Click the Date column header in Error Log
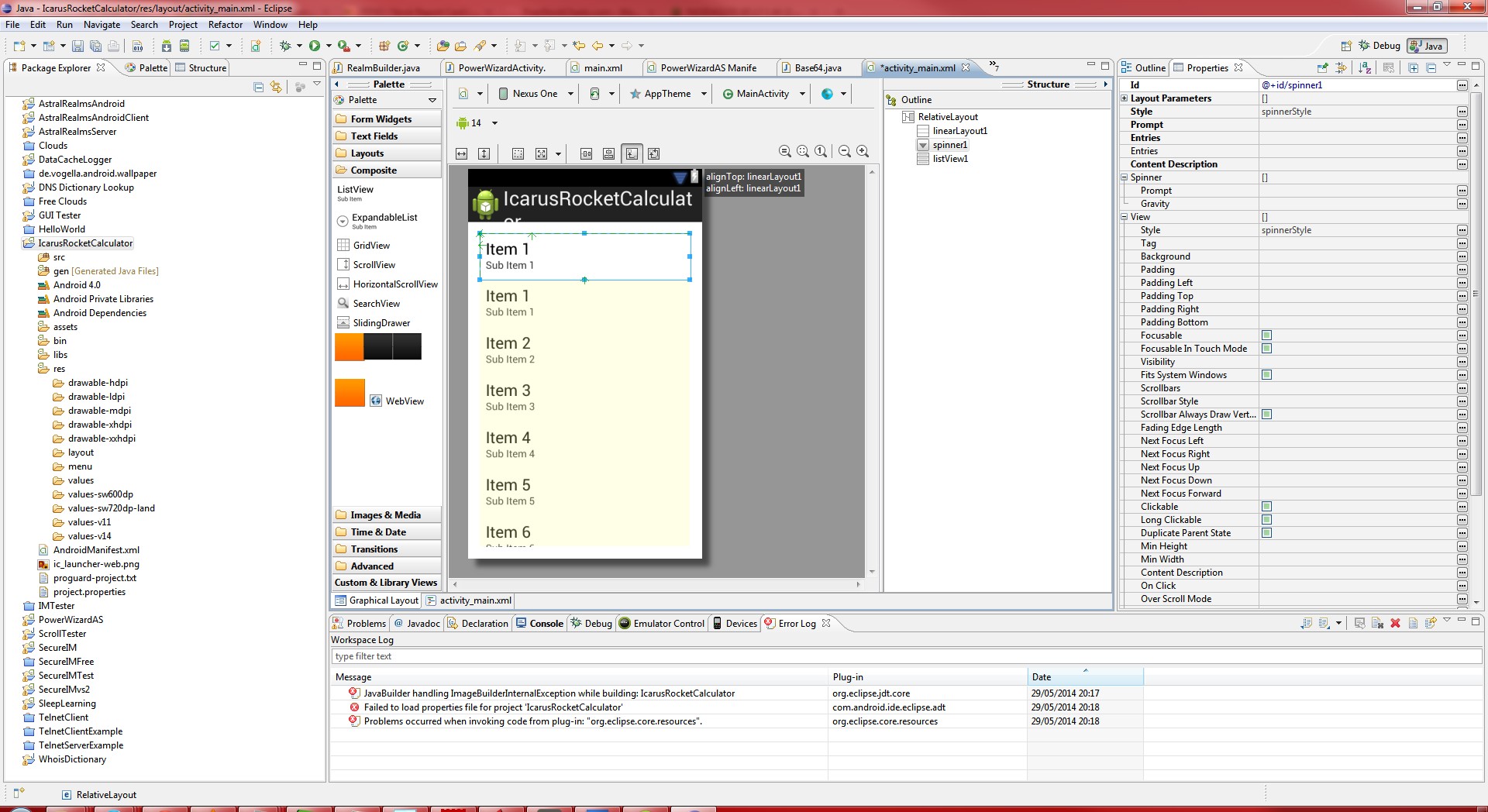The image size is (1488, 812). point(1085,677)
